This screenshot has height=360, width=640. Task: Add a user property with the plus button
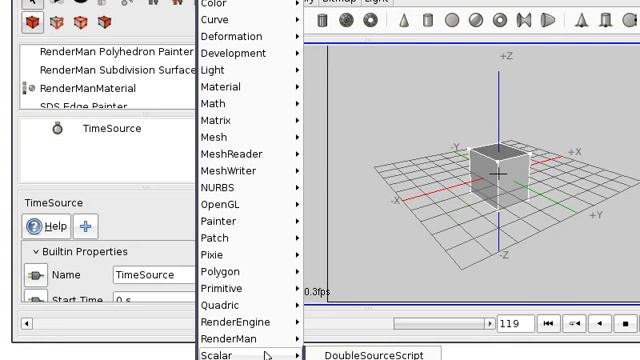point(85,226)
